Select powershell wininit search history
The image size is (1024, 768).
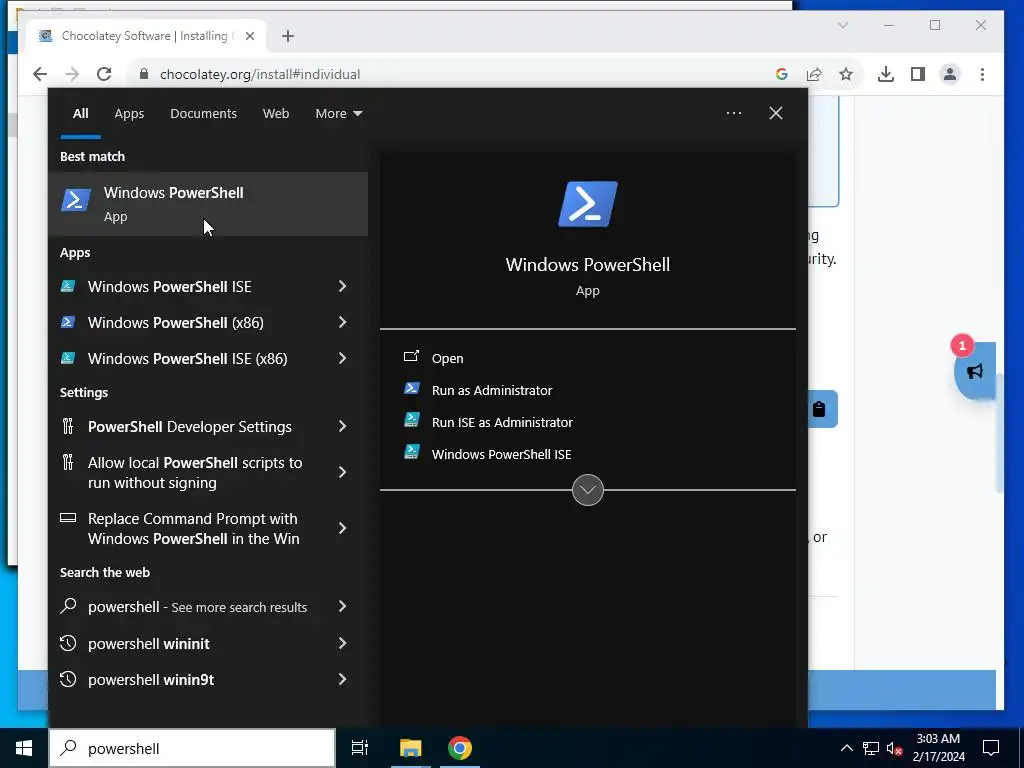[149, 643]
